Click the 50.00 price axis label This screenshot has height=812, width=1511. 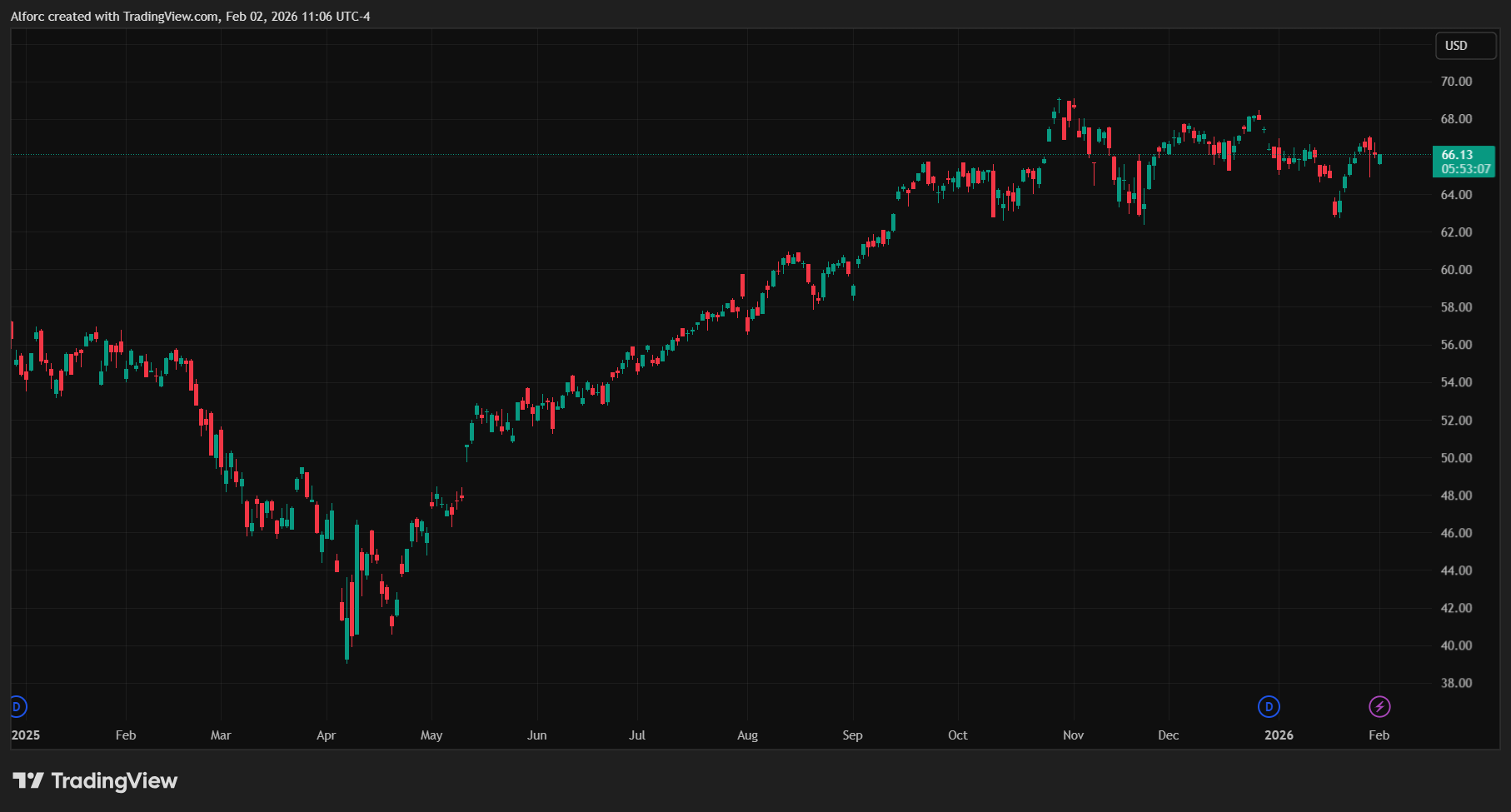tap(1456, 458)
